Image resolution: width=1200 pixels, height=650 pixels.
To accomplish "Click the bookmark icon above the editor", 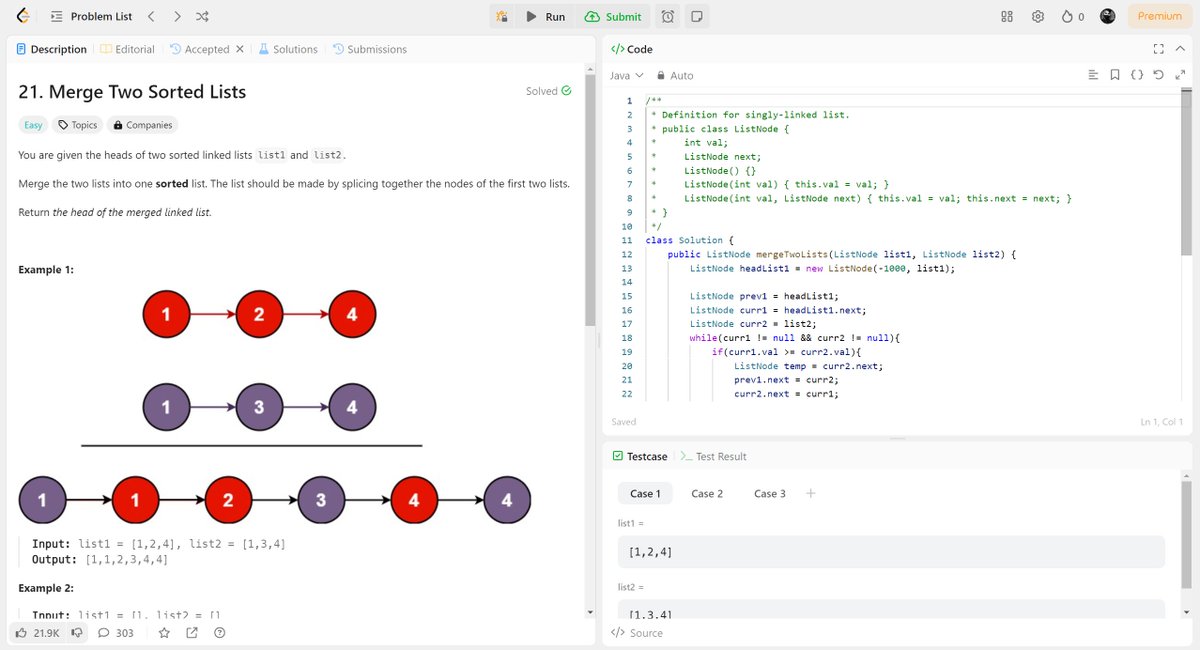I will (x=1114, y=74).
